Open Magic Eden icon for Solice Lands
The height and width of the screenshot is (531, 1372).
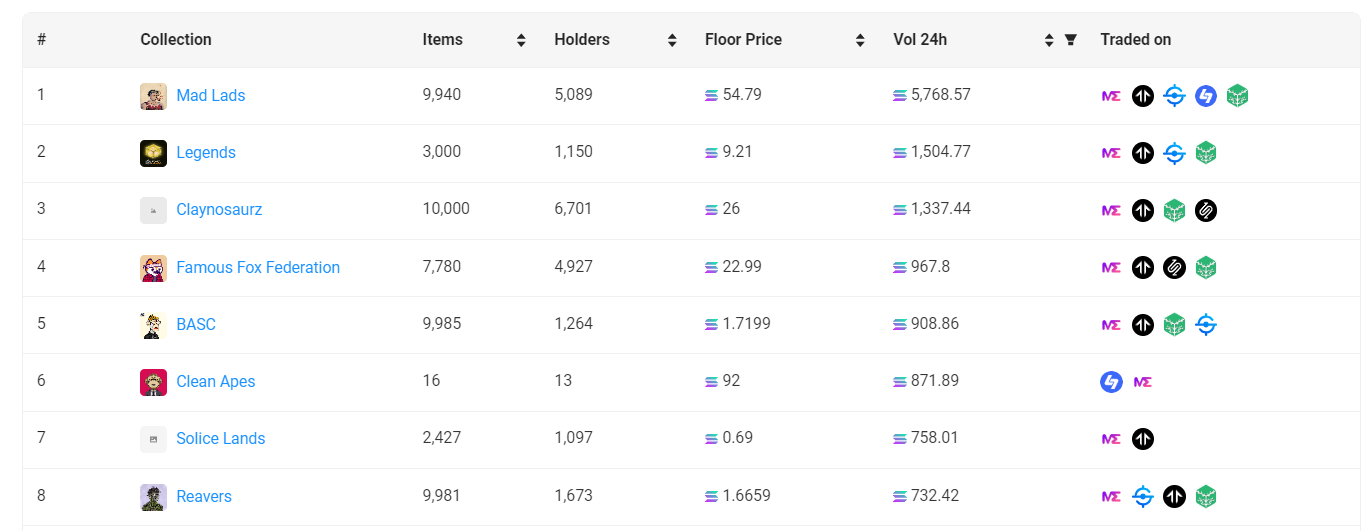tap(1111, 439)
